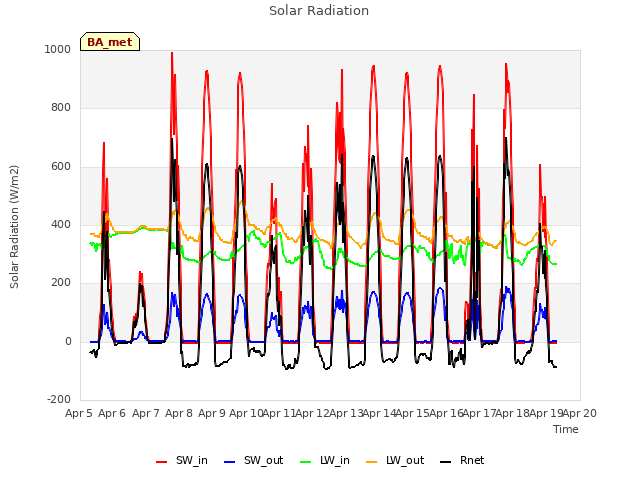Click the BA_met label box

(110, 42)
